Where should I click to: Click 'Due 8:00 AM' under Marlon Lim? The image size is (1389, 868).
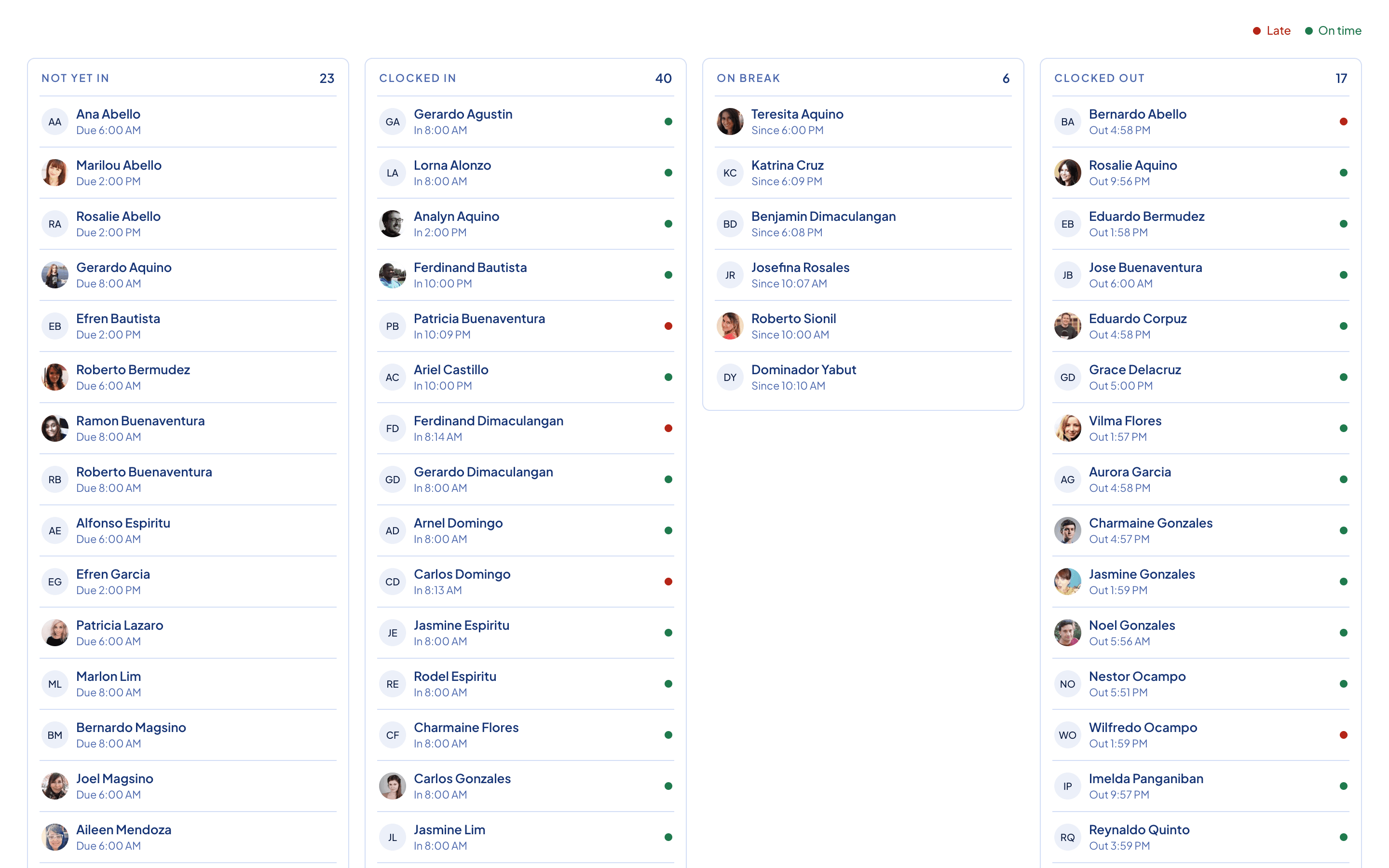pos(109,692)
